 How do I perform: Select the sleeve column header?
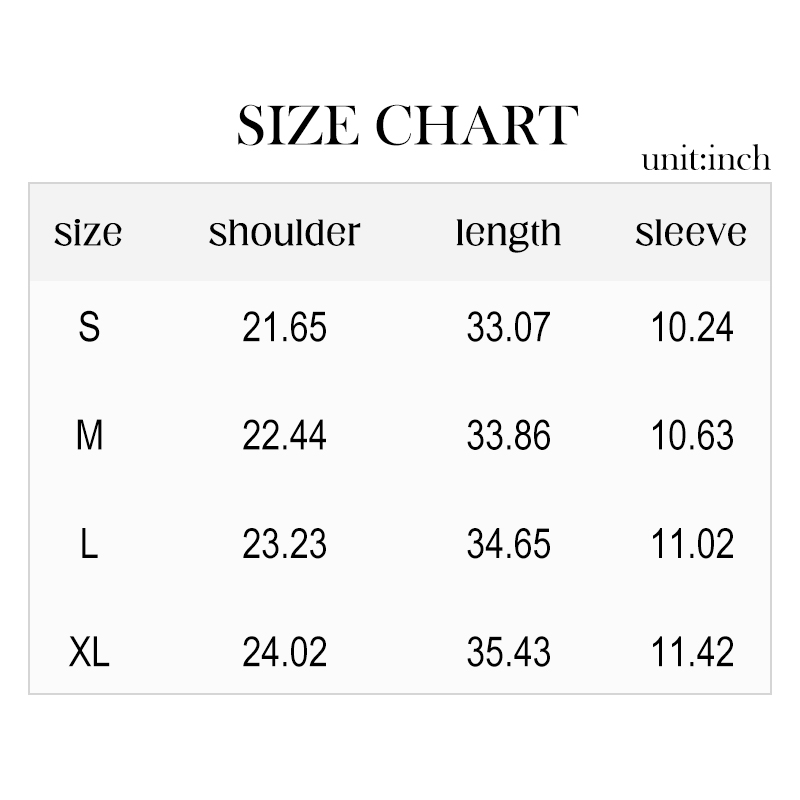691,233
